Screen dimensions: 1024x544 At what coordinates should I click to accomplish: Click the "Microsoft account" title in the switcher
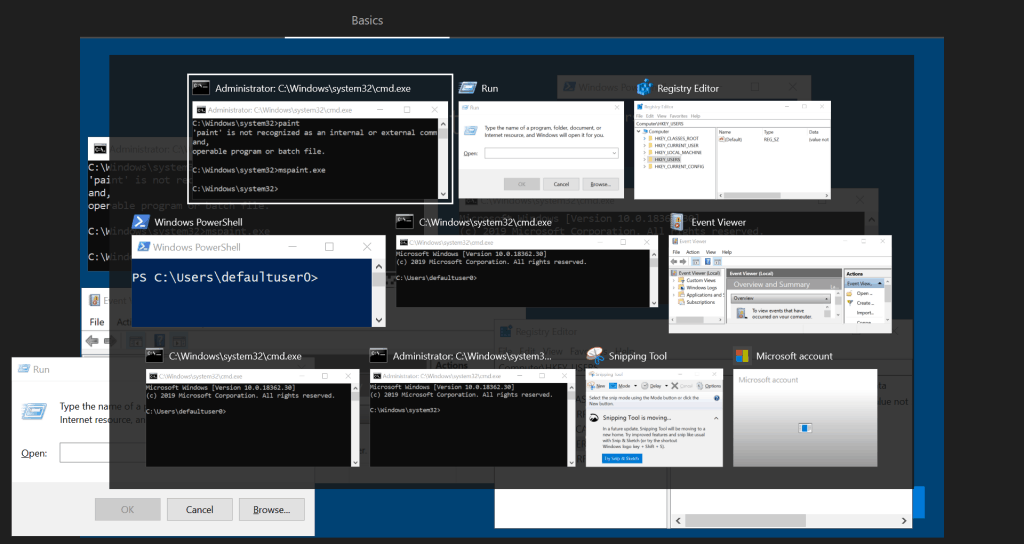[x=794, y=356]
